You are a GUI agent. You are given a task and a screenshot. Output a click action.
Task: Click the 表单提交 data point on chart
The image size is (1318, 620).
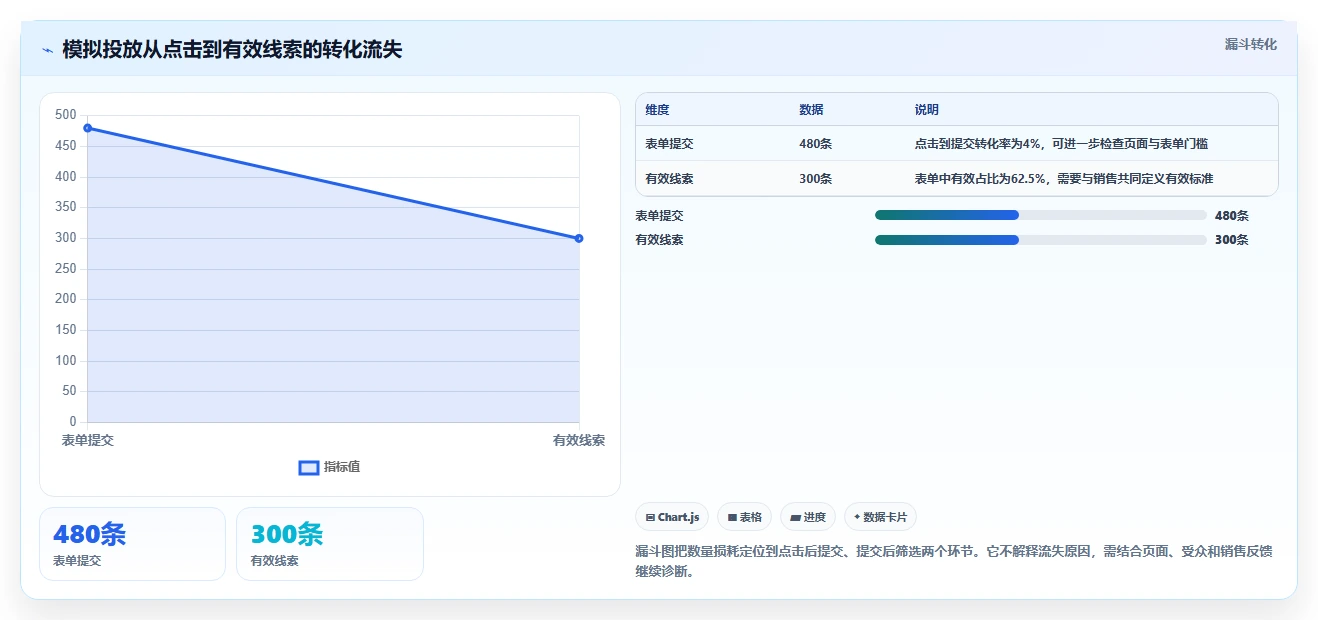[88, 128]
